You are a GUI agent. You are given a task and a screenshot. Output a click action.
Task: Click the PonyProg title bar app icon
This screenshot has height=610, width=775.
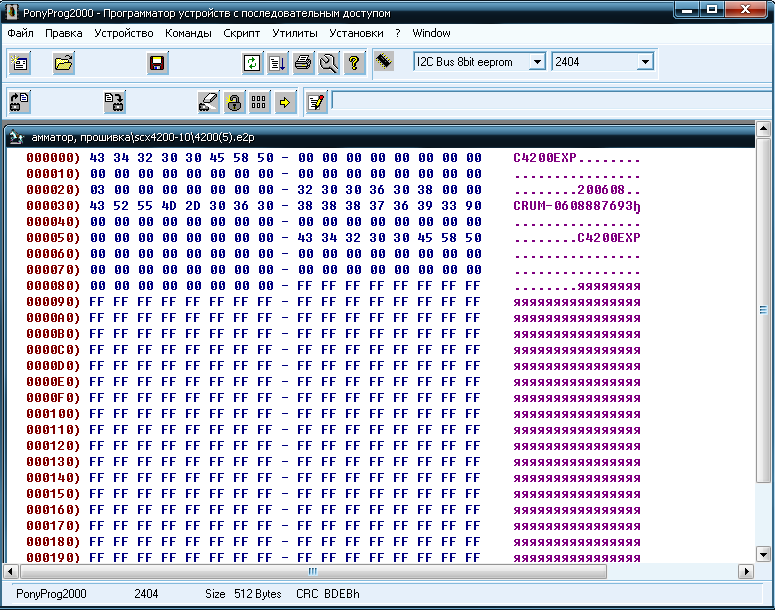click(x=11, y=12)
